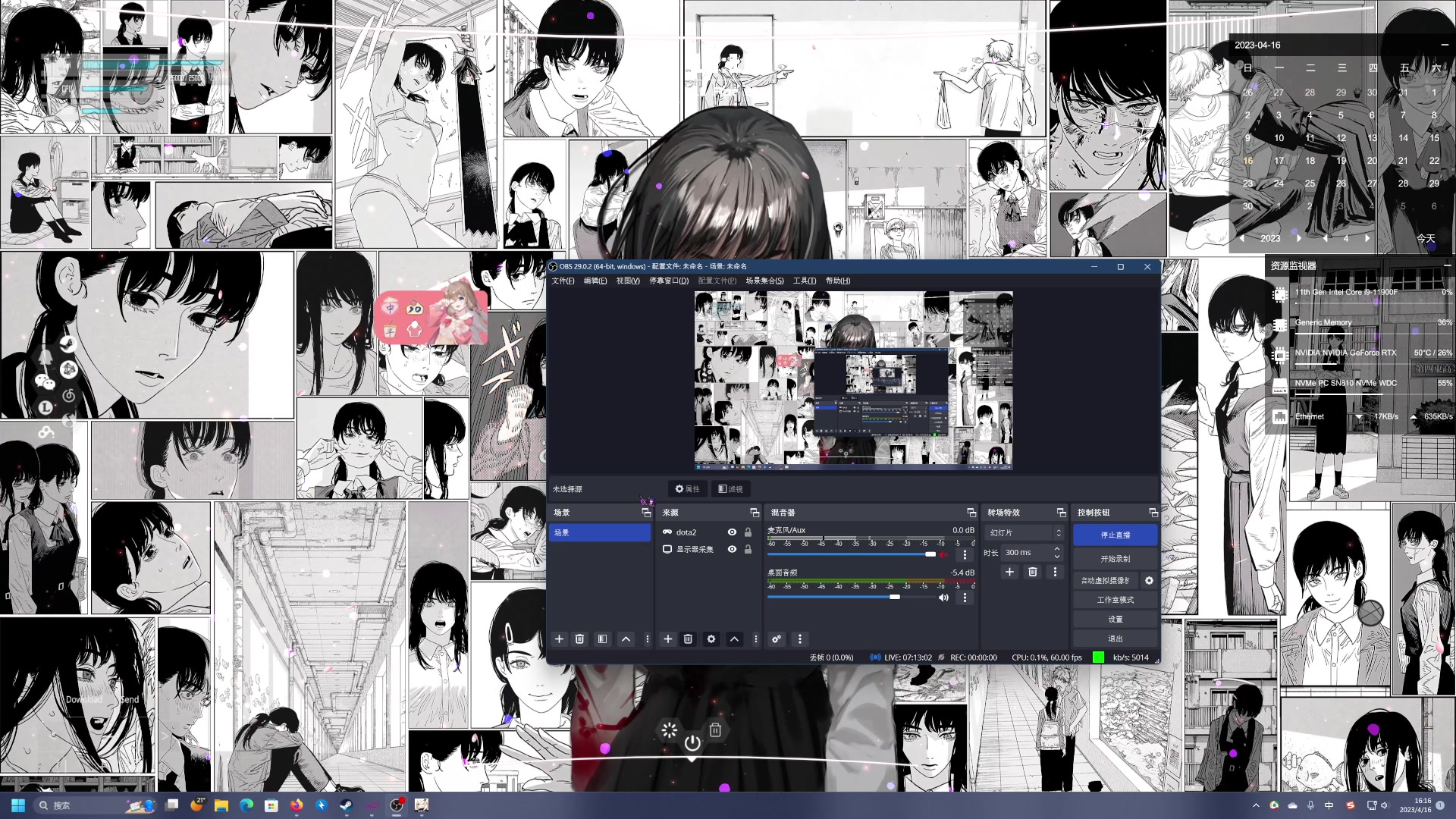Open 工具(T) menu in OBS
The height and width of the screenshot is (819, 1456).
(805, 281)
